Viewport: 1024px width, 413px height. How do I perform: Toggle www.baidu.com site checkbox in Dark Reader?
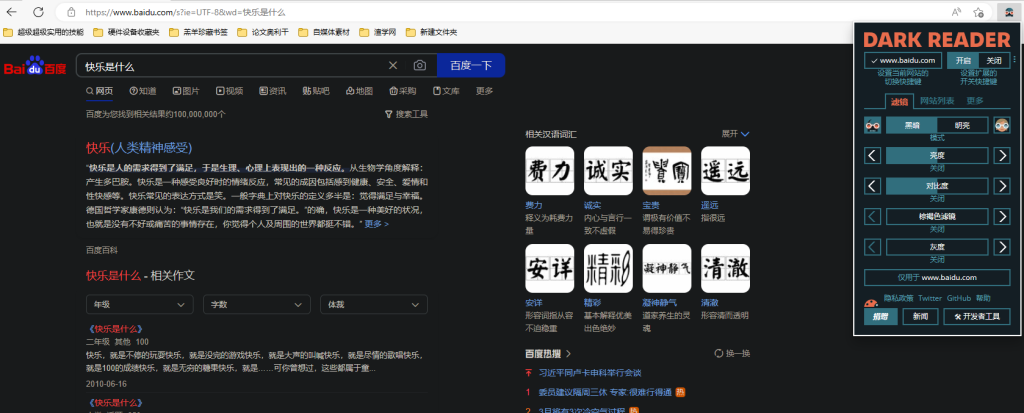[x=903, y=60]
